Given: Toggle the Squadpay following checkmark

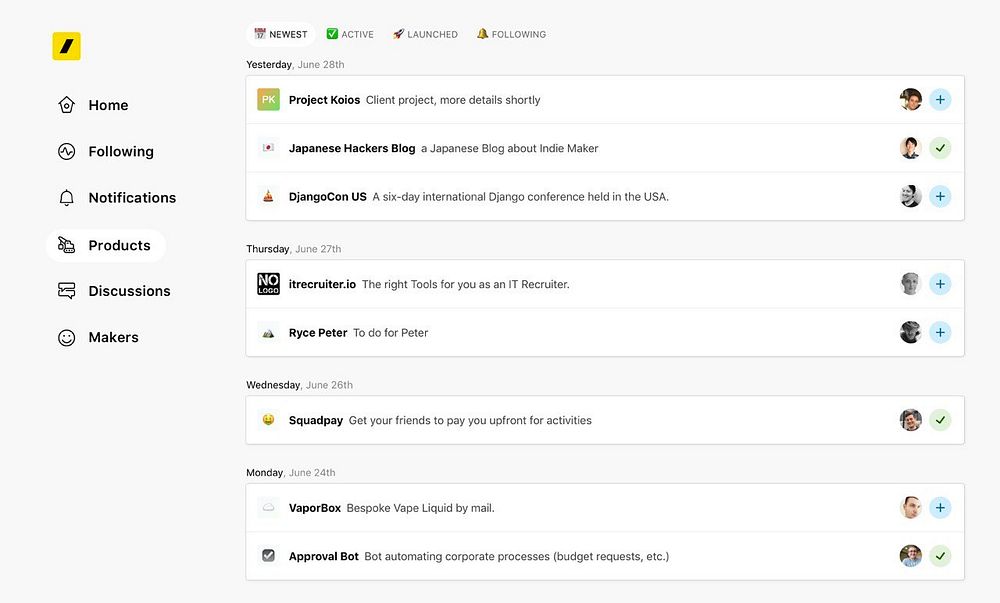Looking at the screenshot, I should tap(940, 420).
